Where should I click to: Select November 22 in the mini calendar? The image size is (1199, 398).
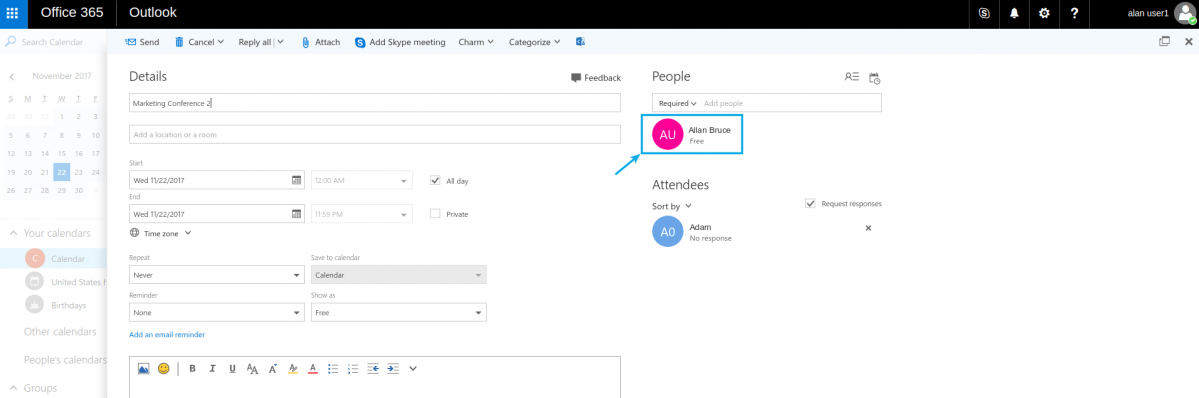tap(62, 172)
